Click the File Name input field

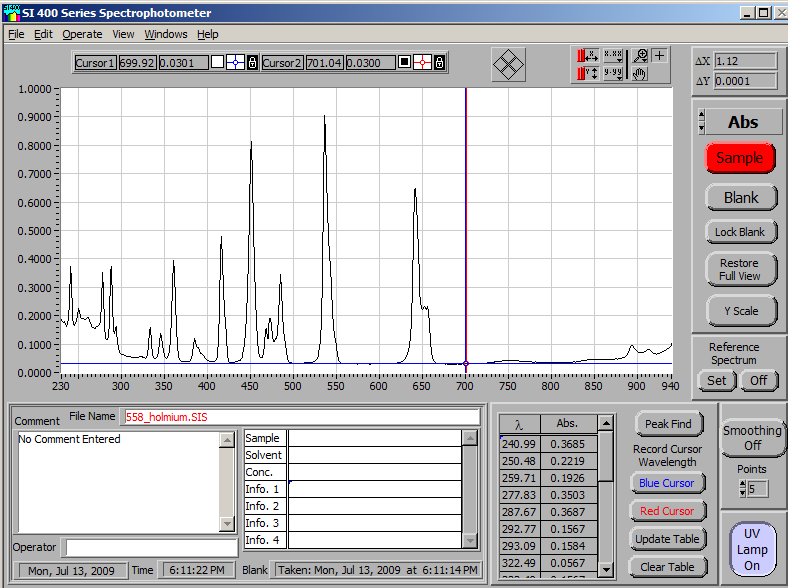(x=300, y=417)
